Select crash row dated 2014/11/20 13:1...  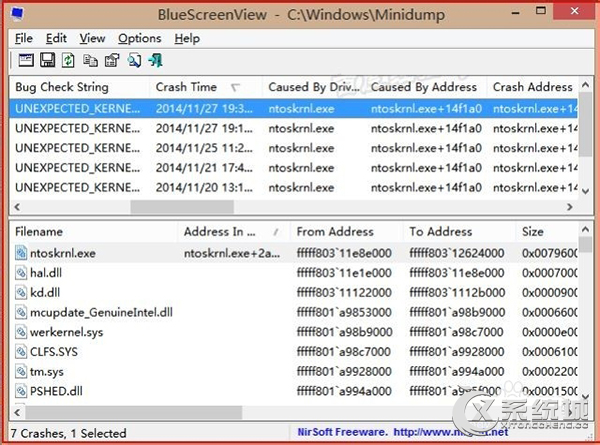(x=293, y=187)
